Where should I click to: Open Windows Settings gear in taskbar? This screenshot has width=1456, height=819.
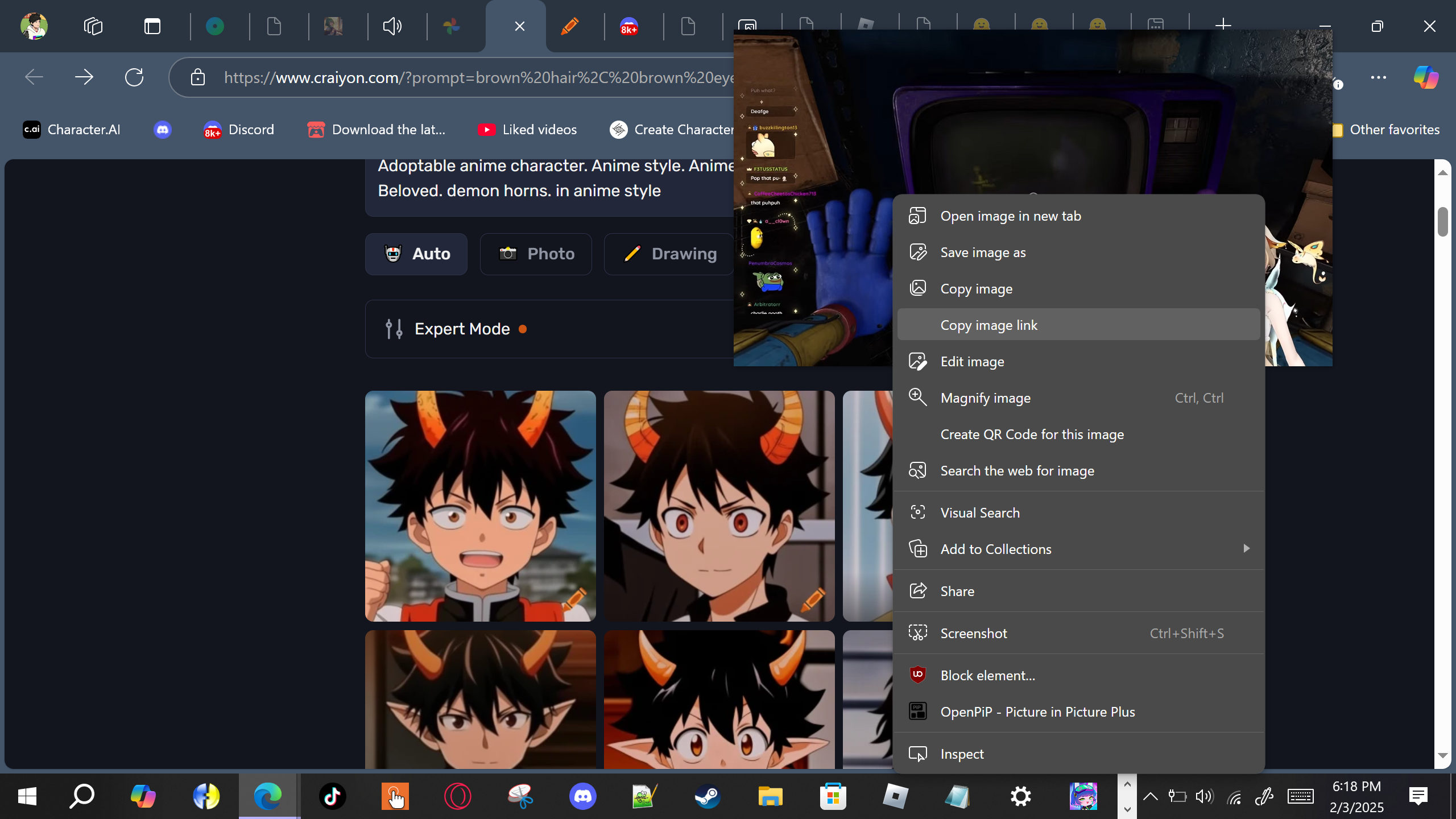(x=1020, y=796)
